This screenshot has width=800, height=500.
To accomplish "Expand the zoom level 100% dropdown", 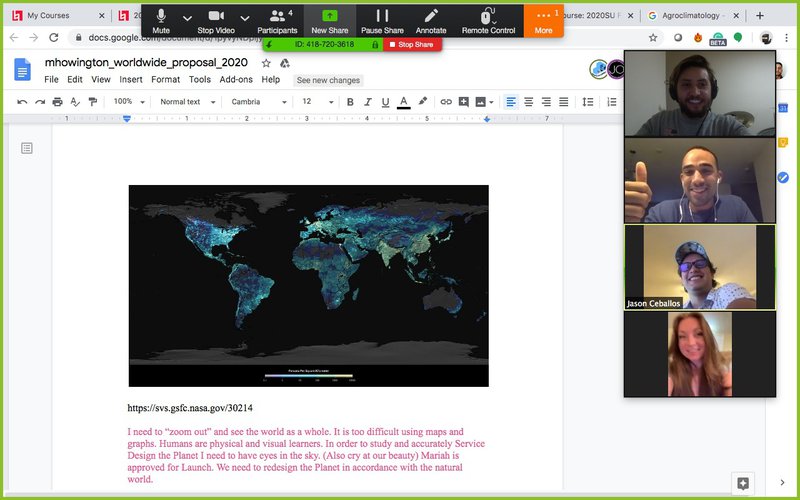I will (x=130, y=102).
